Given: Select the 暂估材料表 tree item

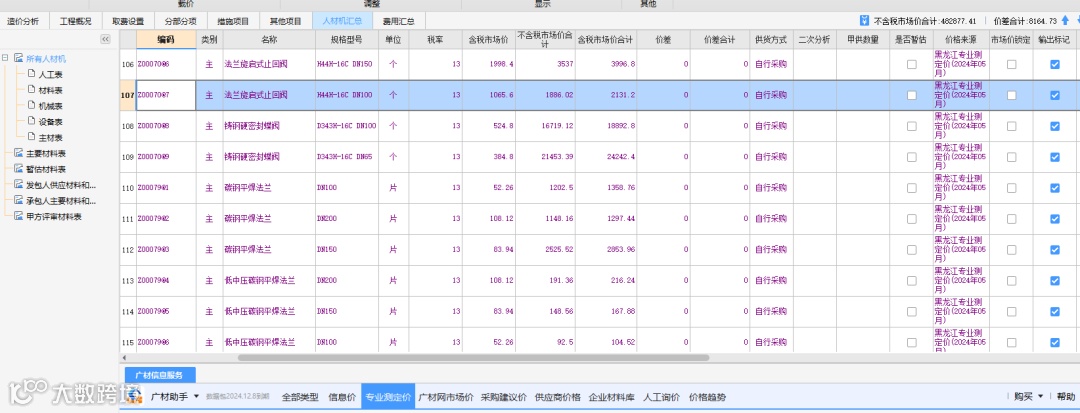Looking at the screenshot, I should 46,169.
